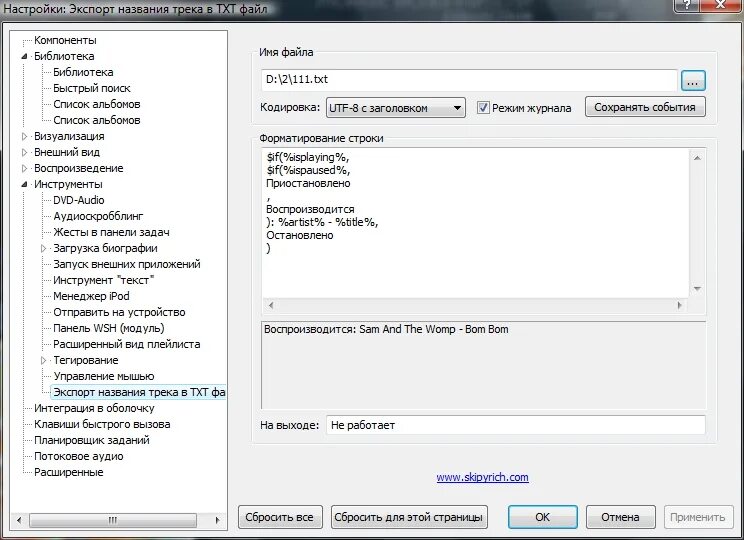Click the format area scroll-right arrow
Image resolution: width=744 pixels, height=540 pixels.
(679, 305)
